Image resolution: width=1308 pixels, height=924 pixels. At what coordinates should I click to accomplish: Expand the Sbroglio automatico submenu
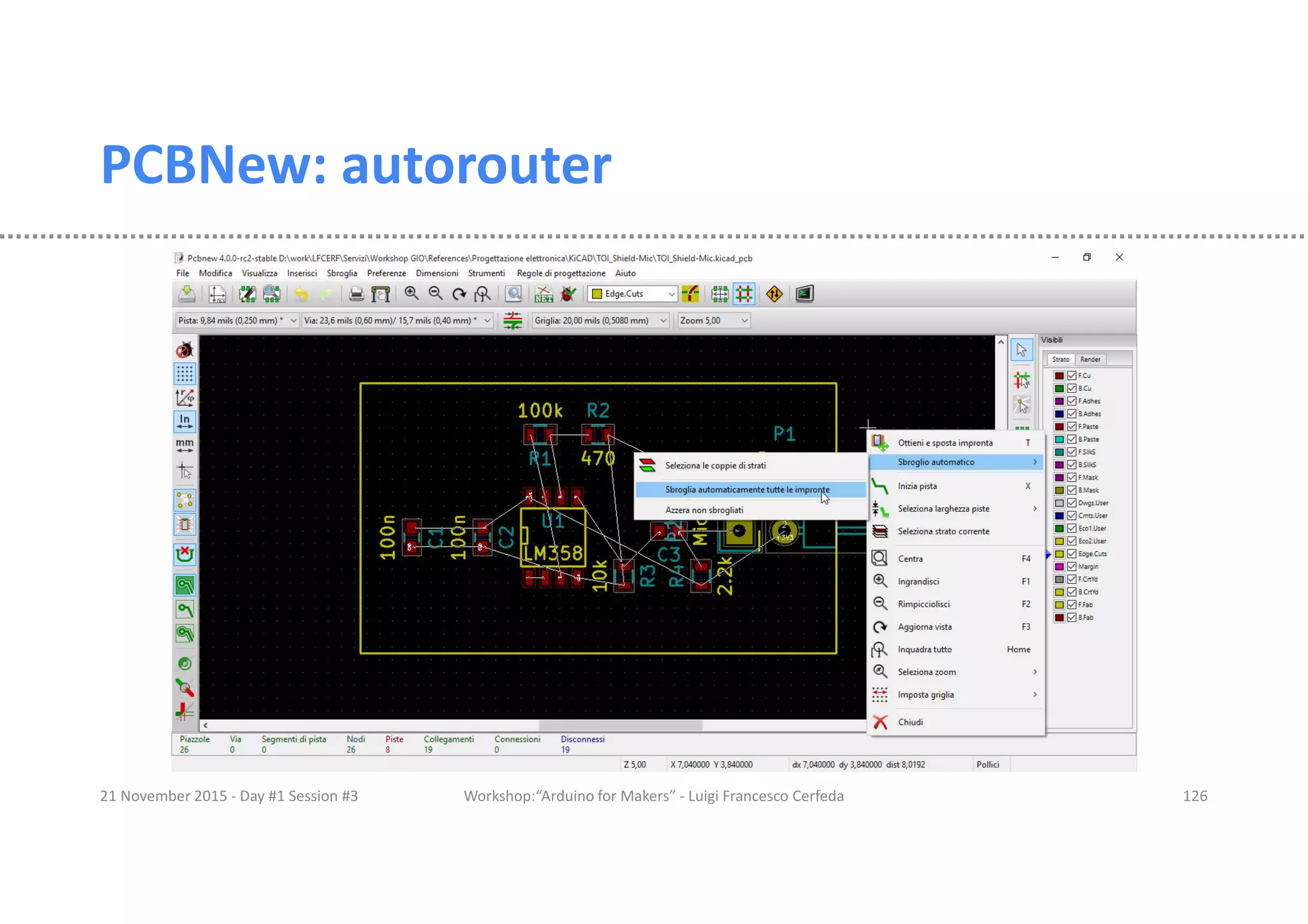(x=956, y=462)
